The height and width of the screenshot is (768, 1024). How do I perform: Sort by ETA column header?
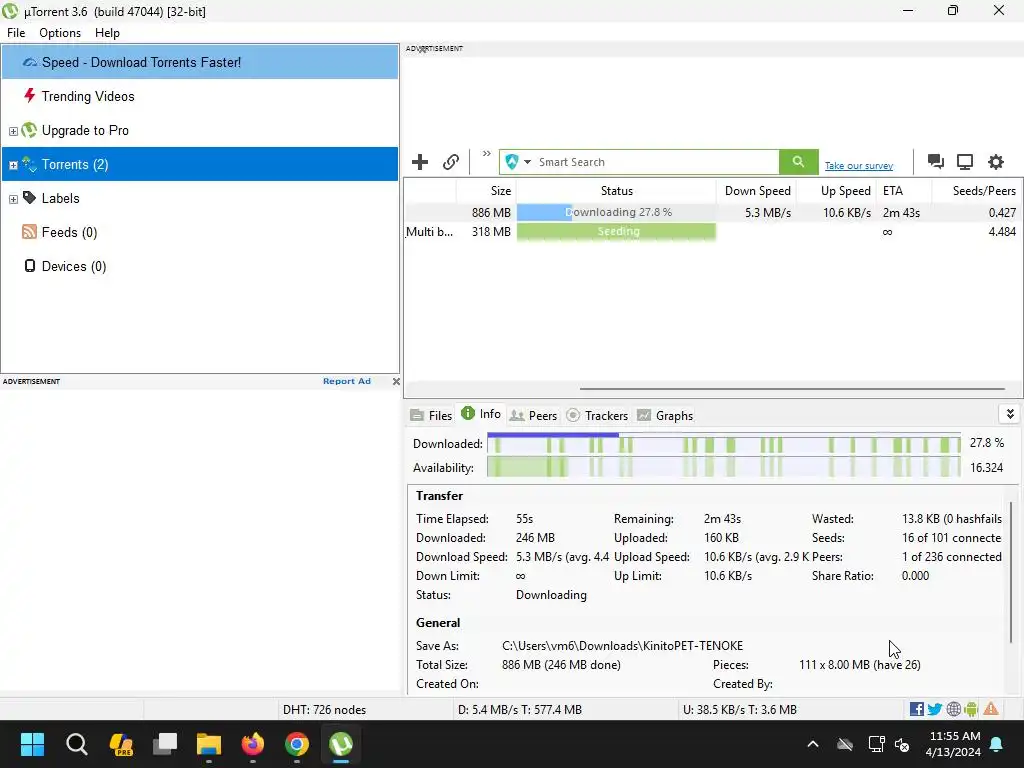[904, 191]
